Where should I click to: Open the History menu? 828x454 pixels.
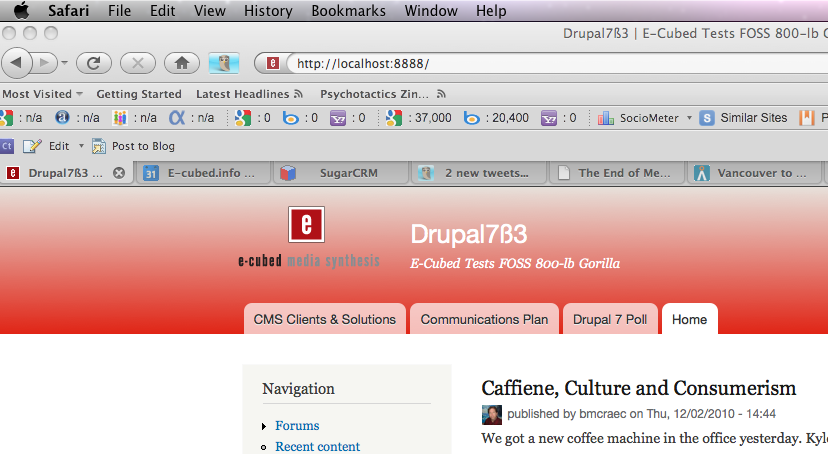tap(268, 11)
